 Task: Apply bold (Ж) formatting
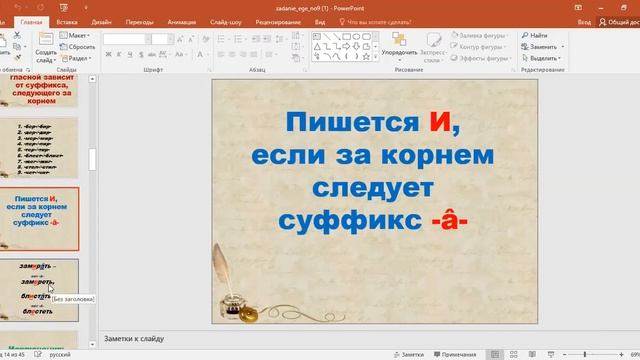point(108,54)
